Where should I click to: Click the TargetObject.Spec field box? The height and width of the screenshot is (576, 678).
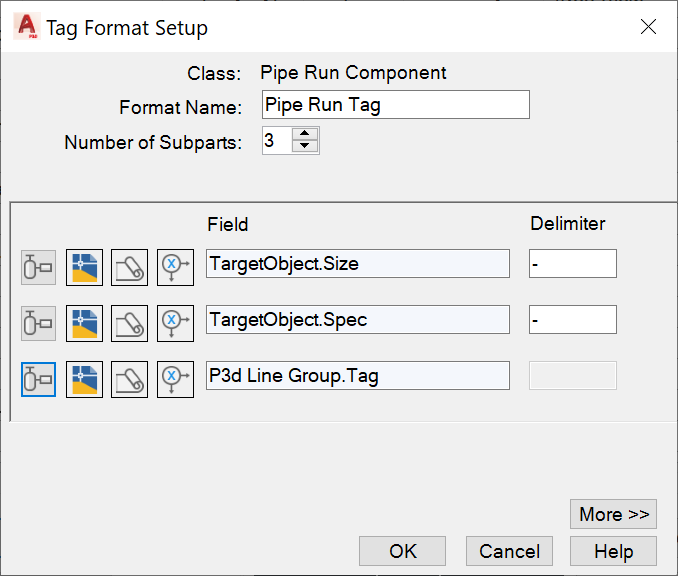tap(358, 320)
